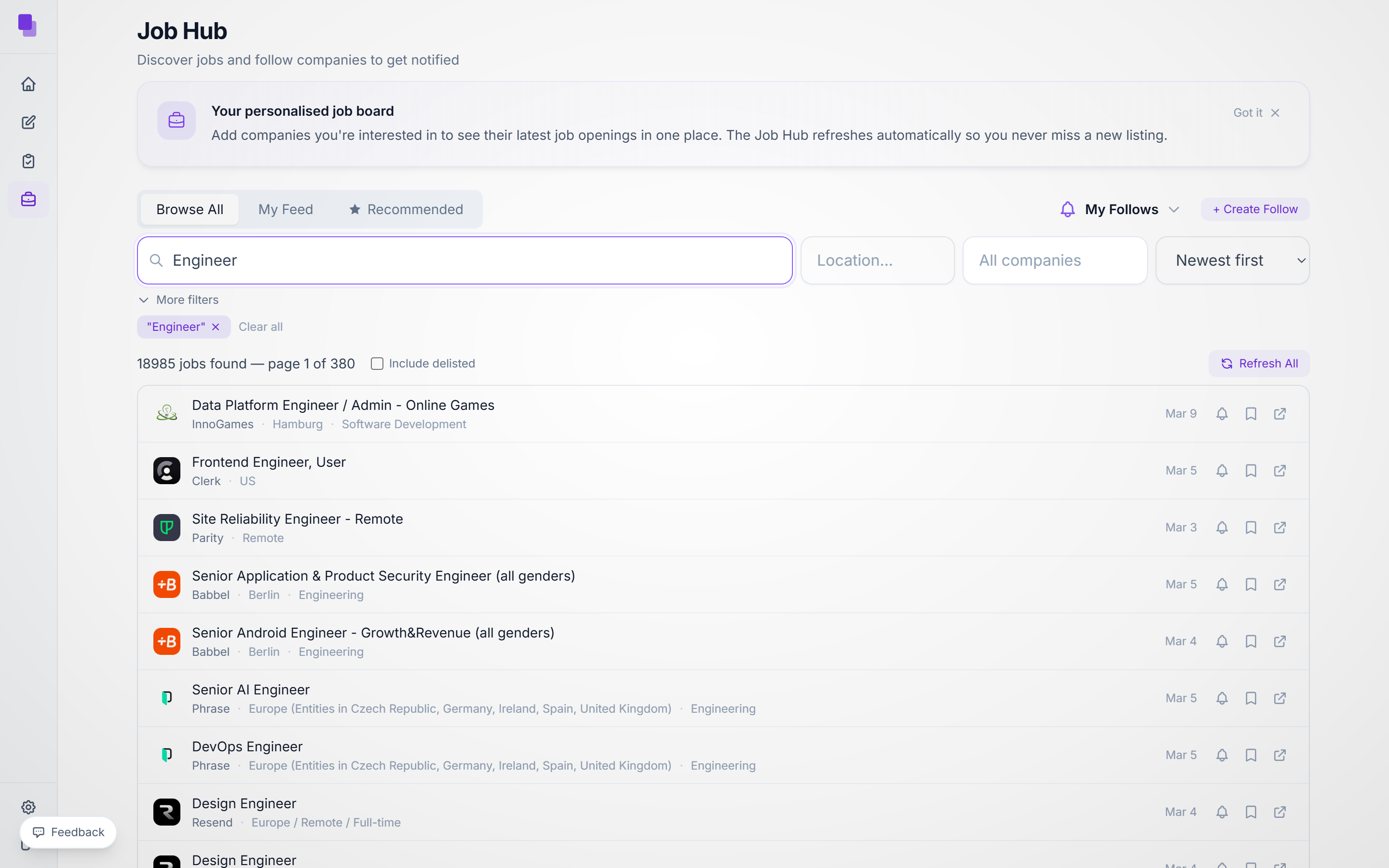
Task: Click bell on Senior Application & Product Security row
Action: [1222, 584]
